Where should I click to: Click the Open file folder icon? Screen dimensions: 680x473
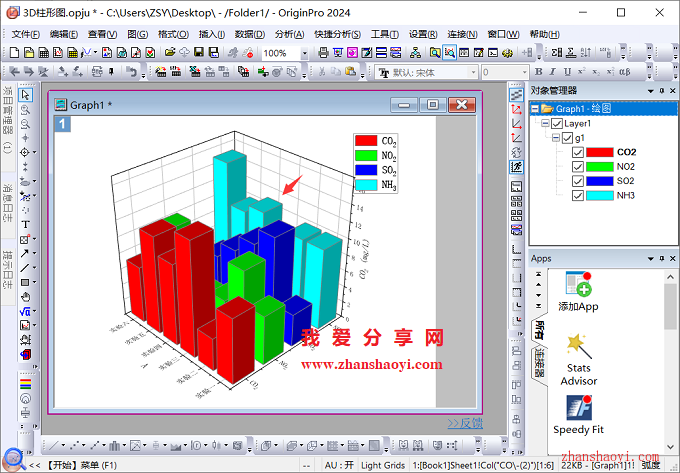tap(170, 53)
